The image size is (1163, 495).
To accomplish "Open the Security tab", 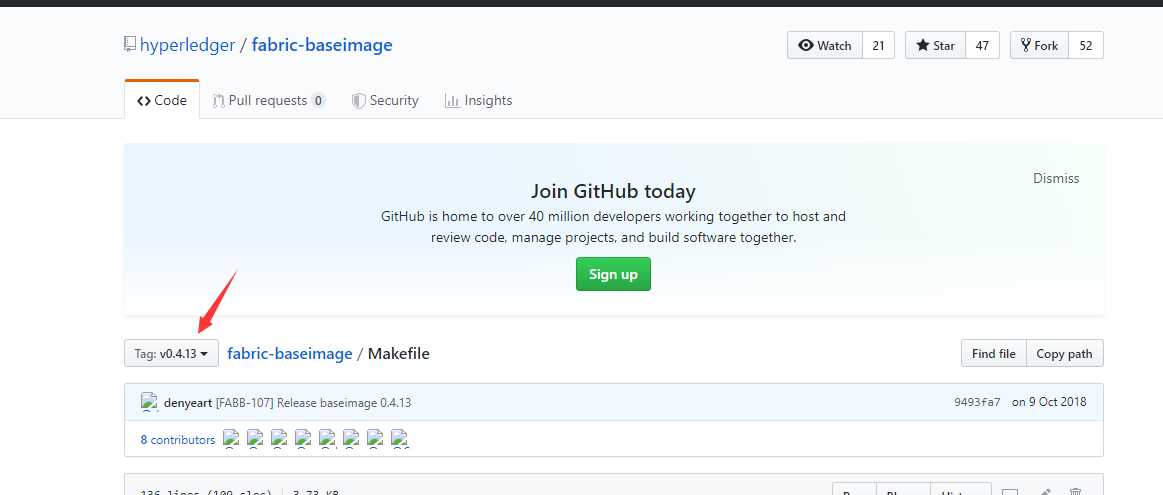I will (x=385, y=100).
